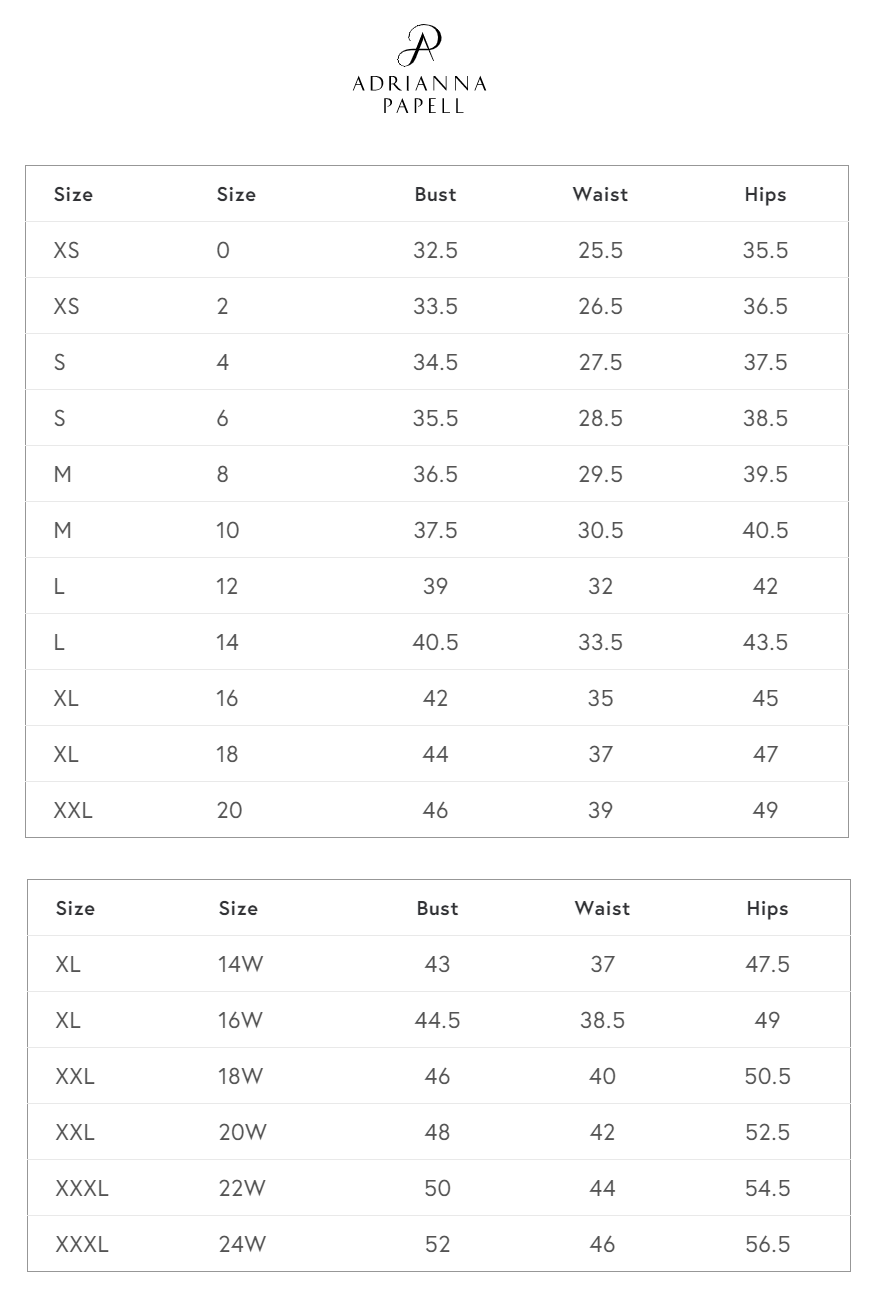Click hips value 49 in size 20 row
The height and width of the screenshot is (1304, 879).
765,810
